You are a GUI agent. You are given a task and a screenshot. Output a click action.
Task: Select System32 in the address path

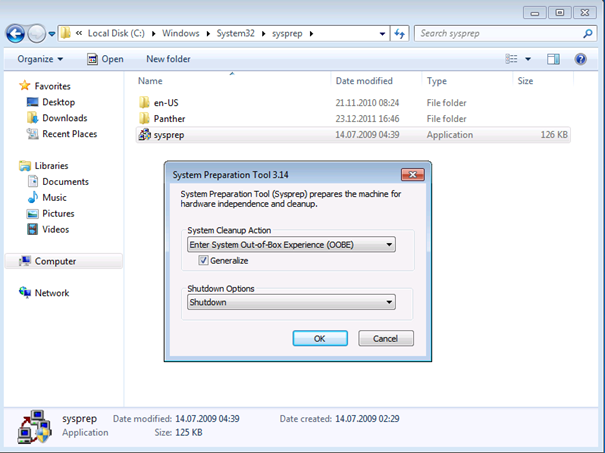pyautogui.click(x=235, y=34)
